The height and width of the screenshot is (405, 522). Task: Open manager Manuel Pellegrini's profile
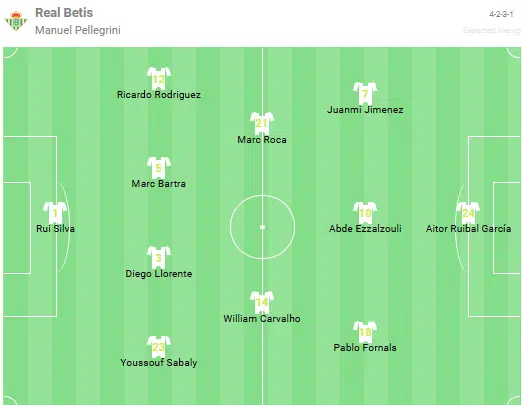pyautogui.click(x=78, y=30)
